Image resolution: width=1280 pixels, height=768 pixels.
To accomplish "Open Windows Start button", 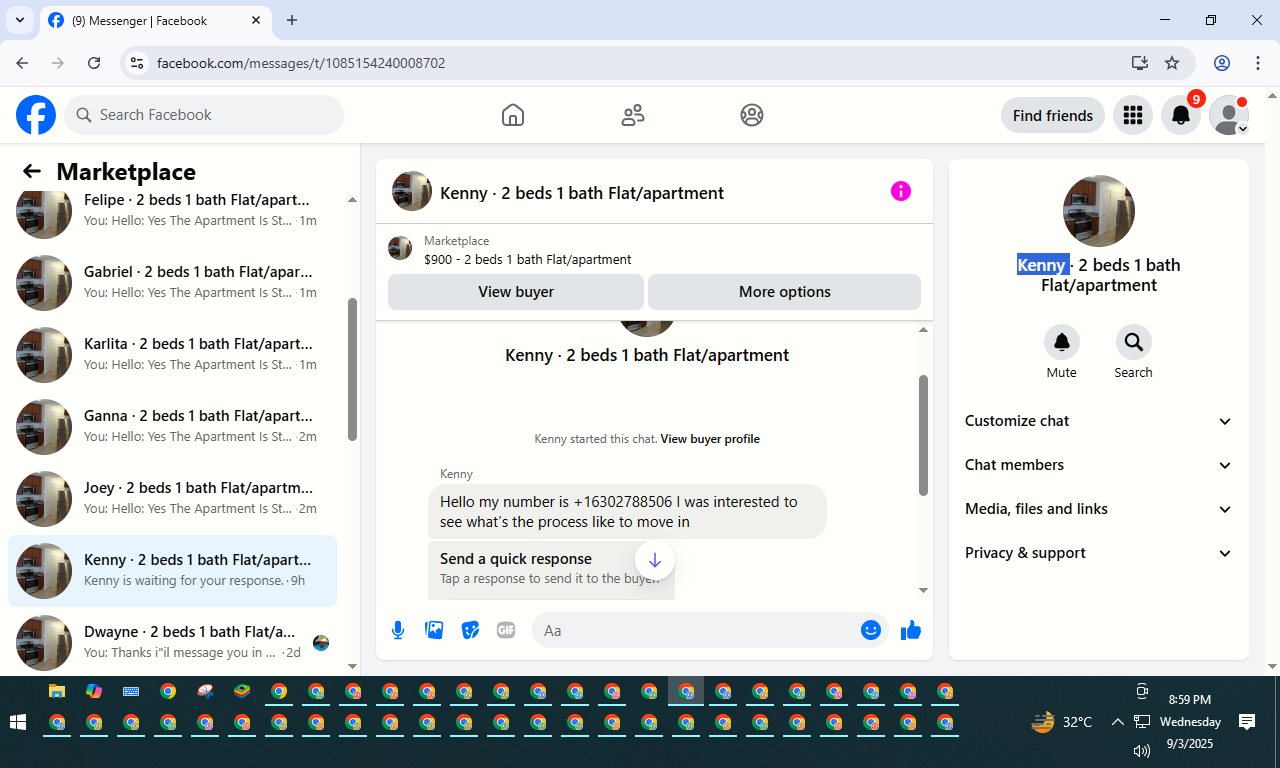I will (x=18, y=722).
